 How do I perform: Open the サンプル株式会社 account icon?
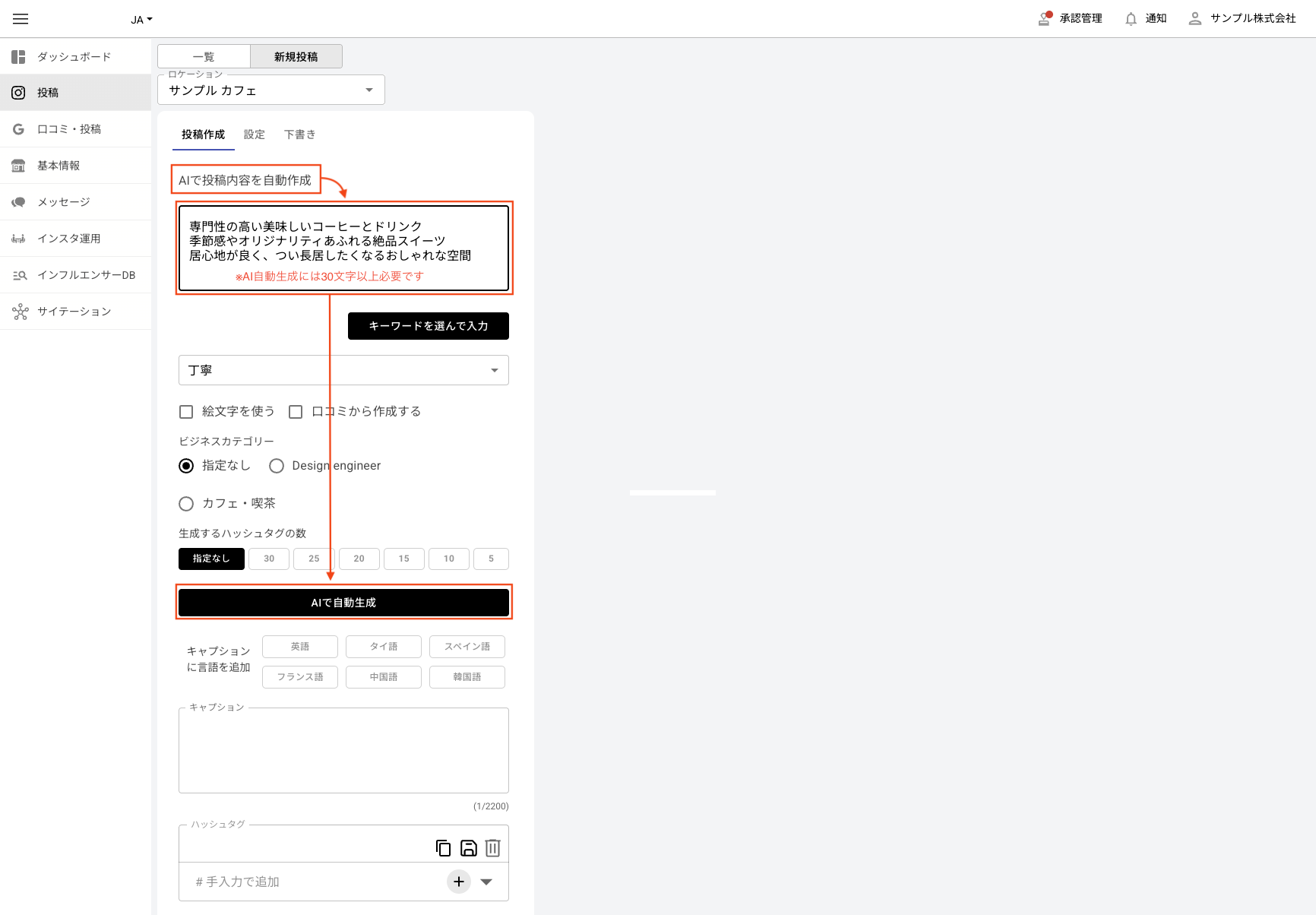tap(1194, 19)
